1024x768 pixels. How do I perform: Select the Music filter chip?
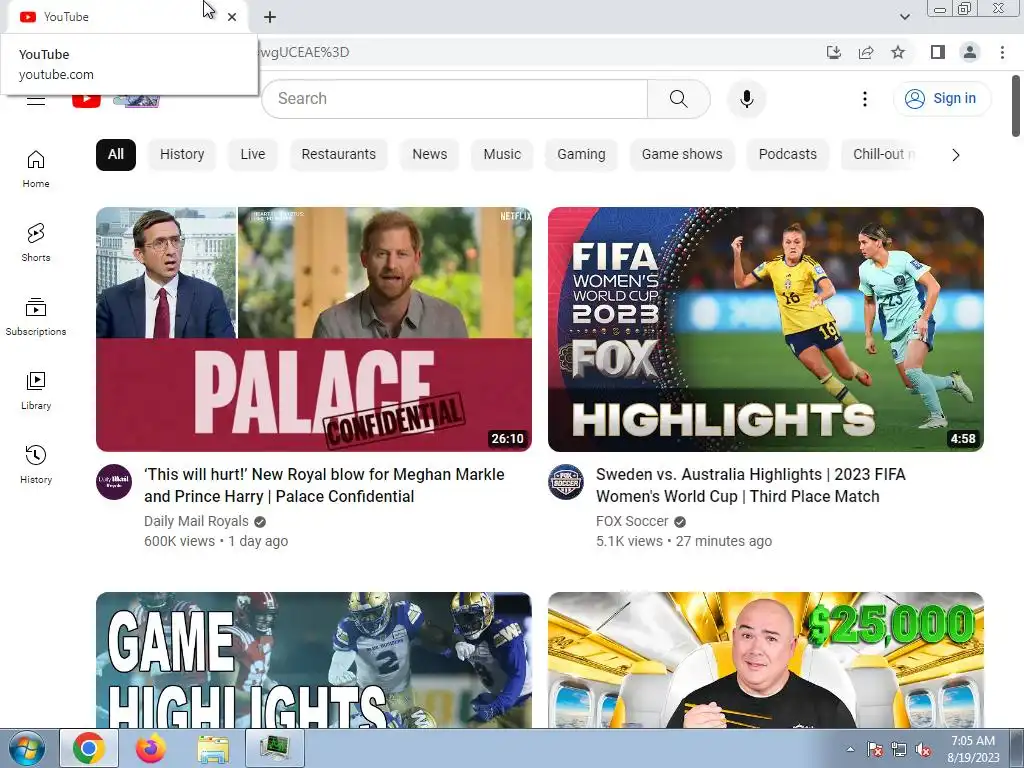(x=502, y=155)
